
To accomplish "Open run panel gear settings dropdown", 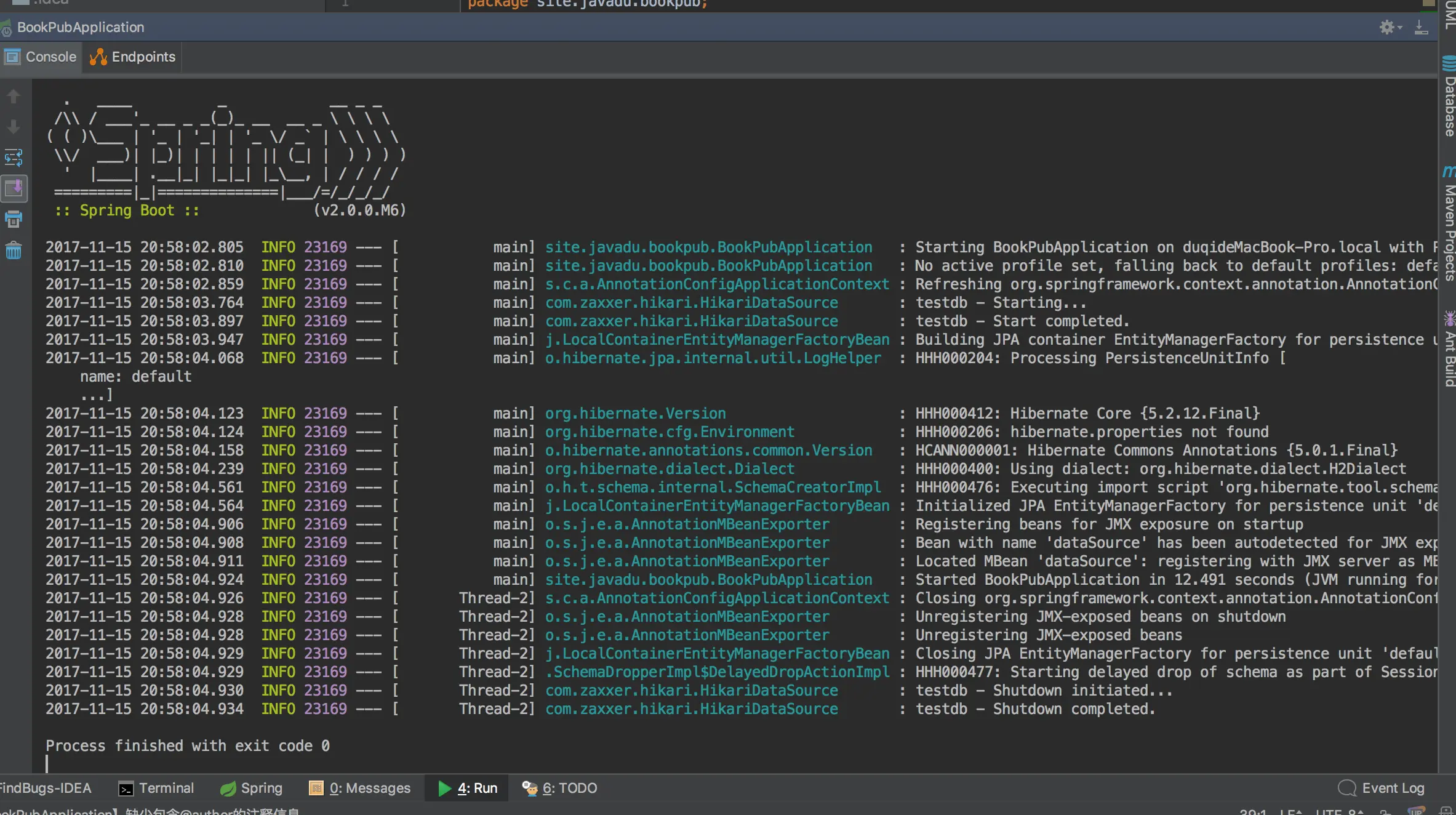I will [1389, 27].
